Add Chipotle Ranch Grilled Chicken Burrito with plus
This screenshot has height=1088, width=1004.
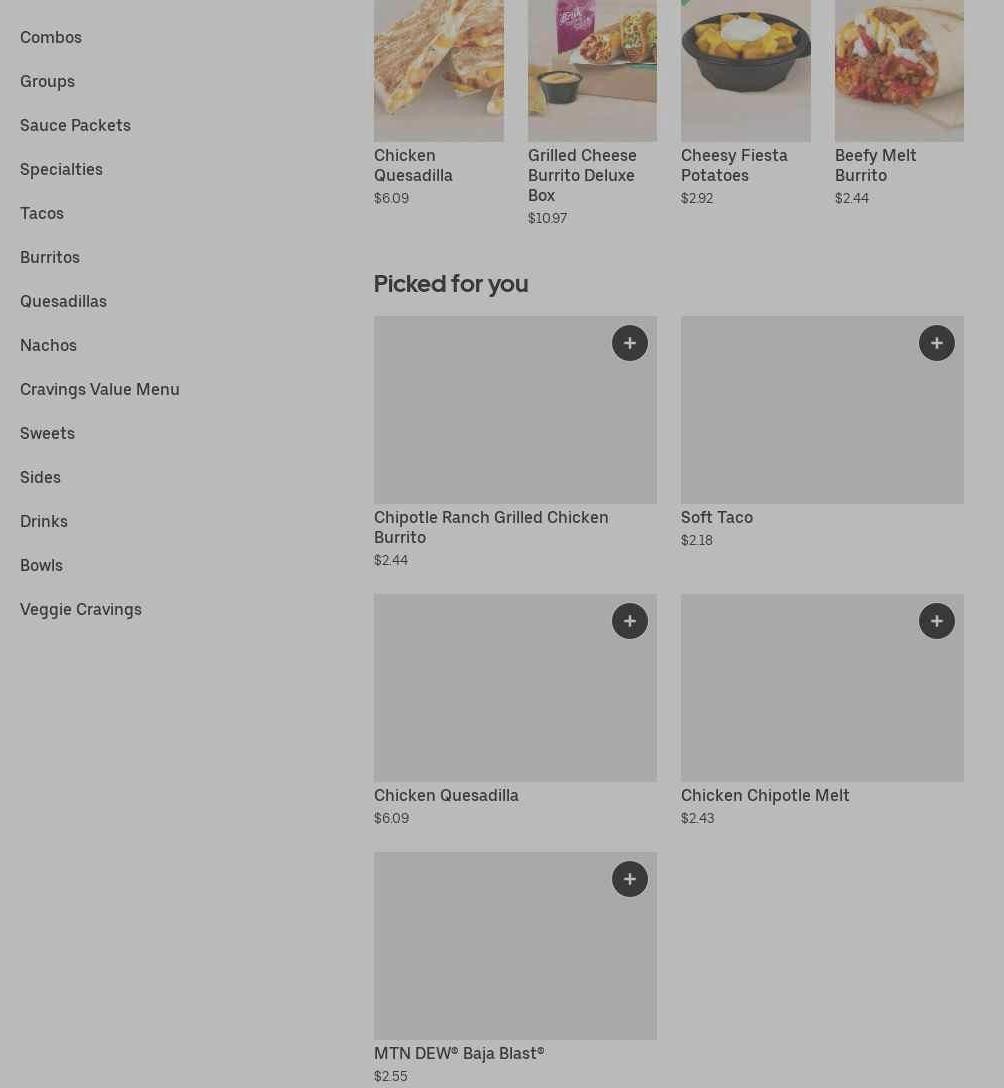click(x=629, y=343)
